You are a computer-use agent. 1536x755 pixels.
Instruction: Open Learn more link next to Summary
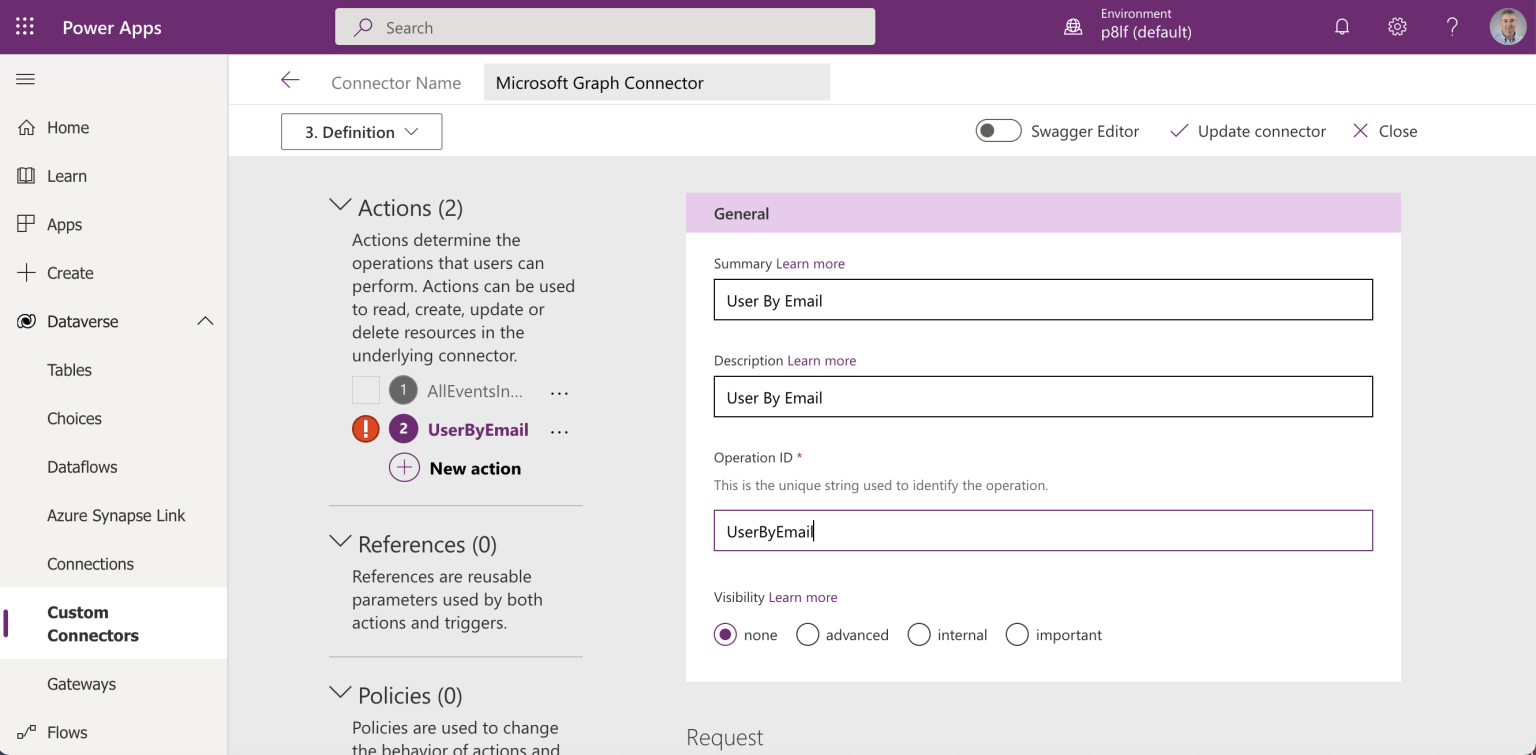click(810, 264)
